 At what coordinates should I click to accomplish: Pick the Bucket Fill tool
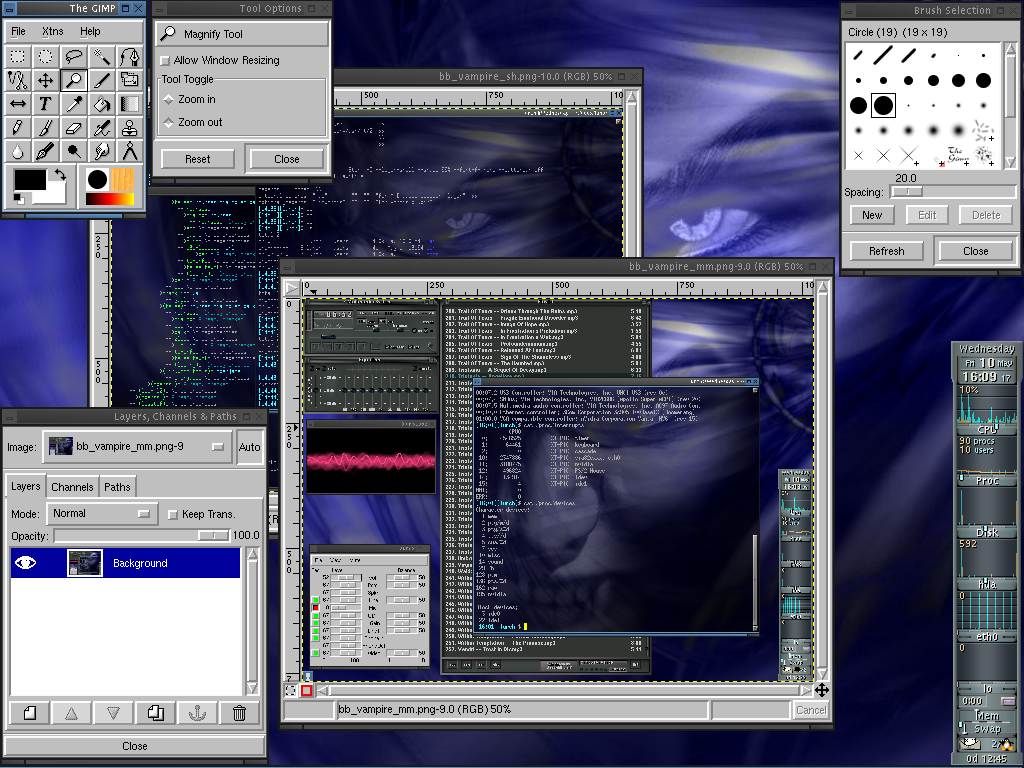101,104
